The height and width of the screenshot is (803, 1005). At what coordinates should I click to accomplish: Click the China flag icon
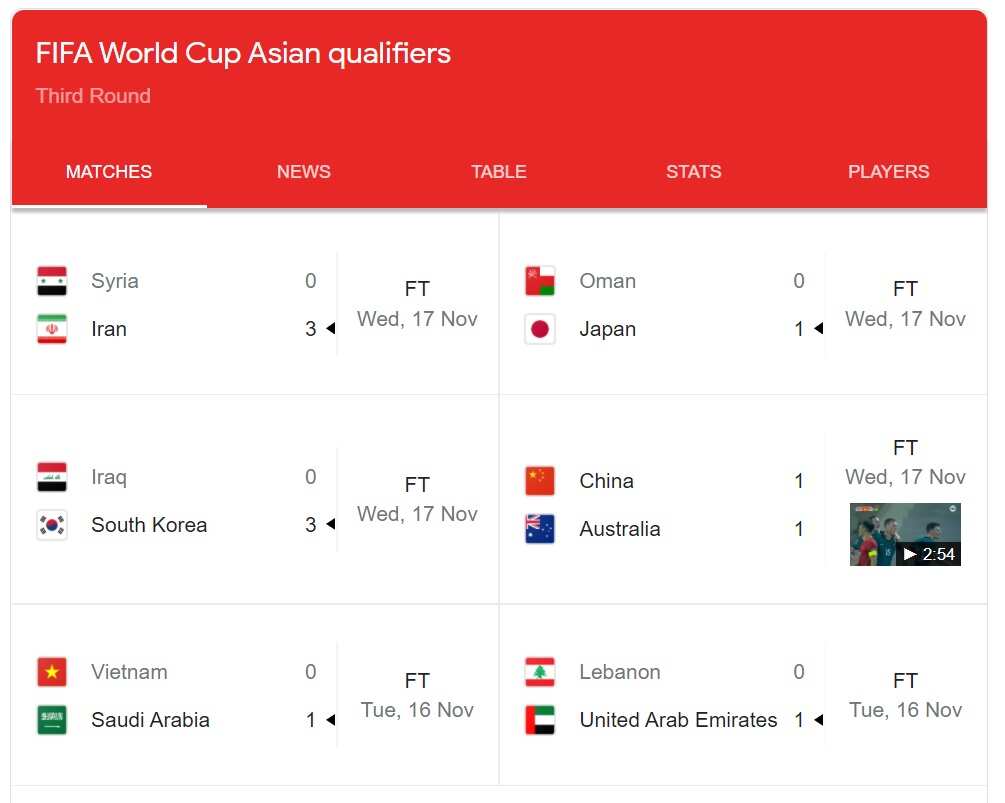point(540,481)
